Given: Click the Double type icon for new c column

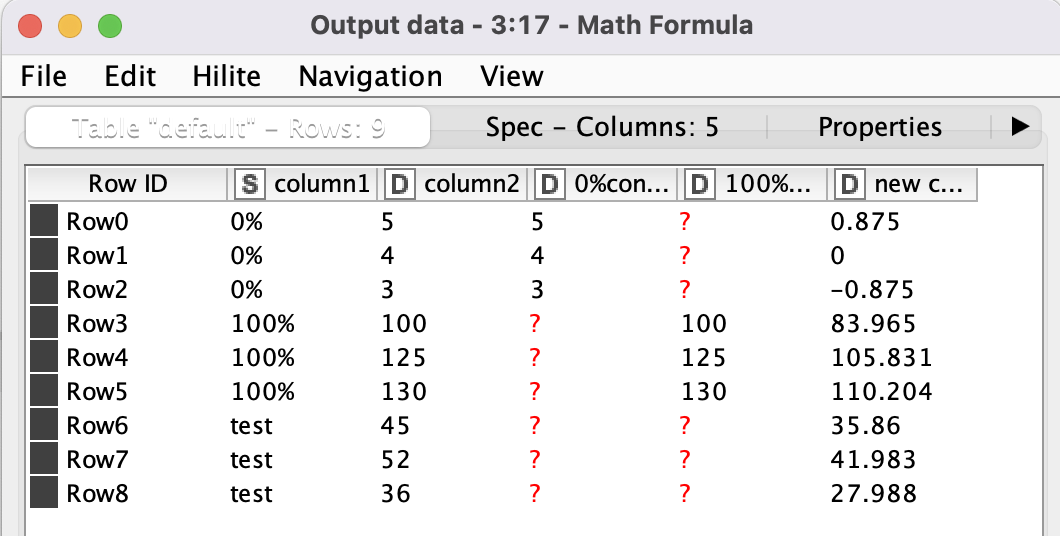Looking at the screenshot, I should 851,184.
